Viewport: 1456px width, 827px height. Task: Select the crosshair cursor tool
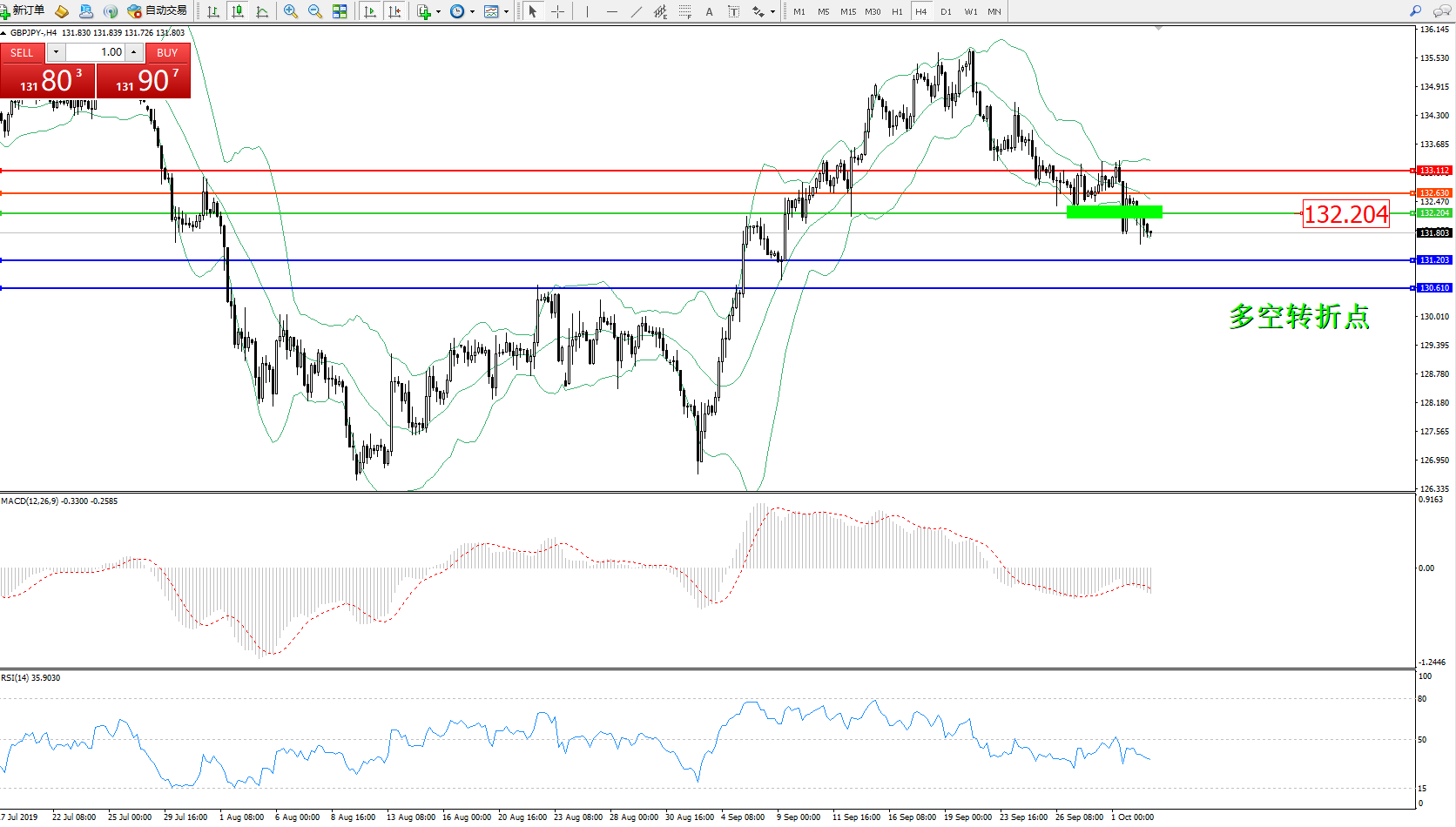(557, 11)
